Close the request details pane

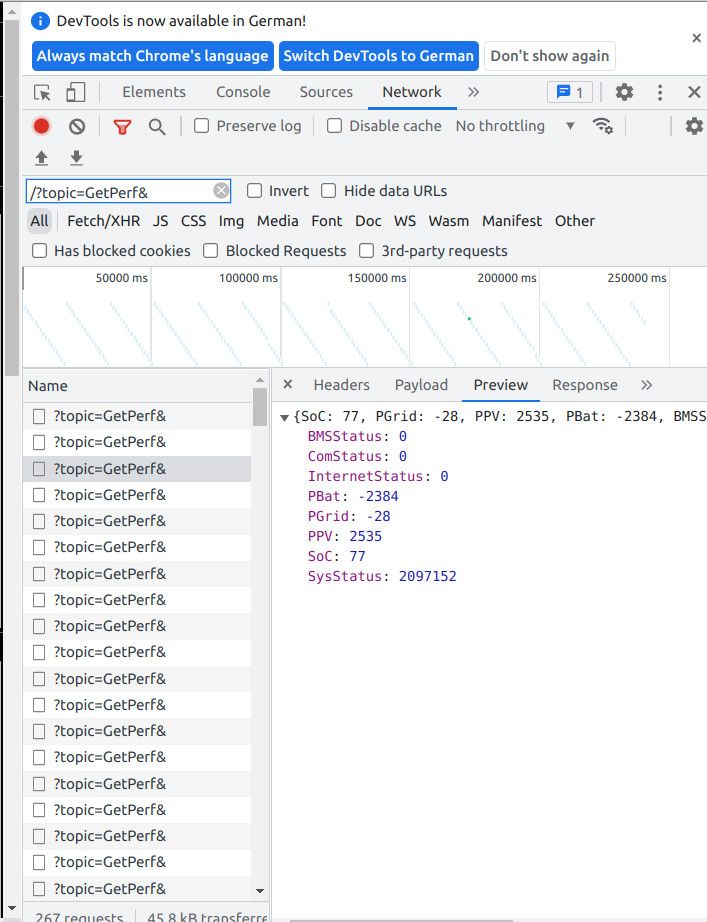click(288, 385)
